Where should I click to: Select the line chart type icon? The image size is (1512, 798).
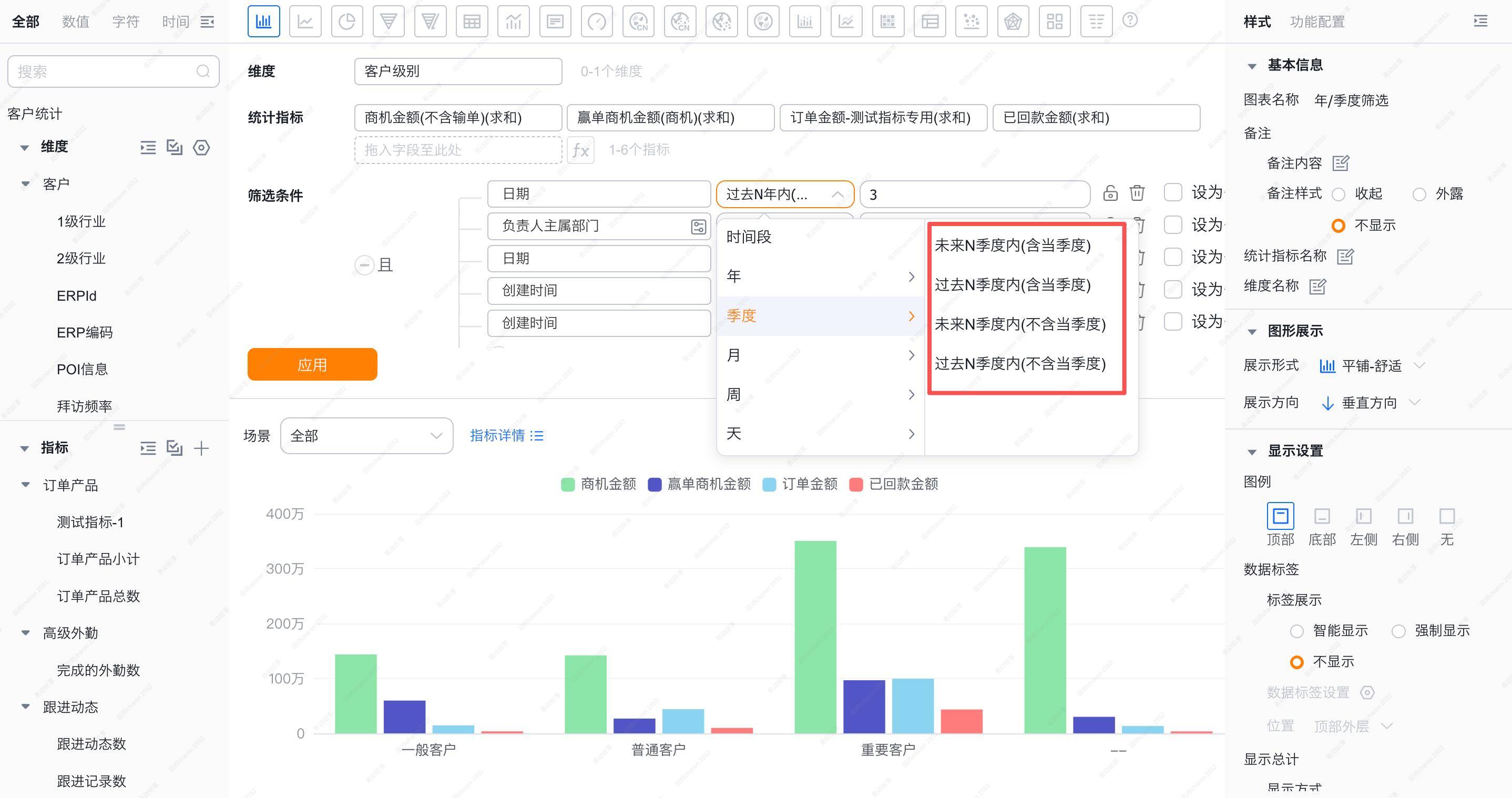pyautogui.click(x=305, y=22)
